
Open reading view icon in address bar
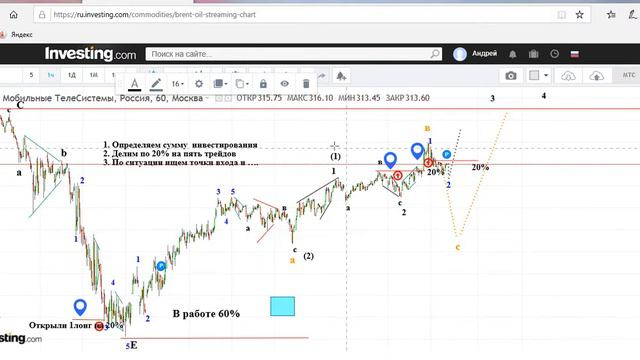562,15
